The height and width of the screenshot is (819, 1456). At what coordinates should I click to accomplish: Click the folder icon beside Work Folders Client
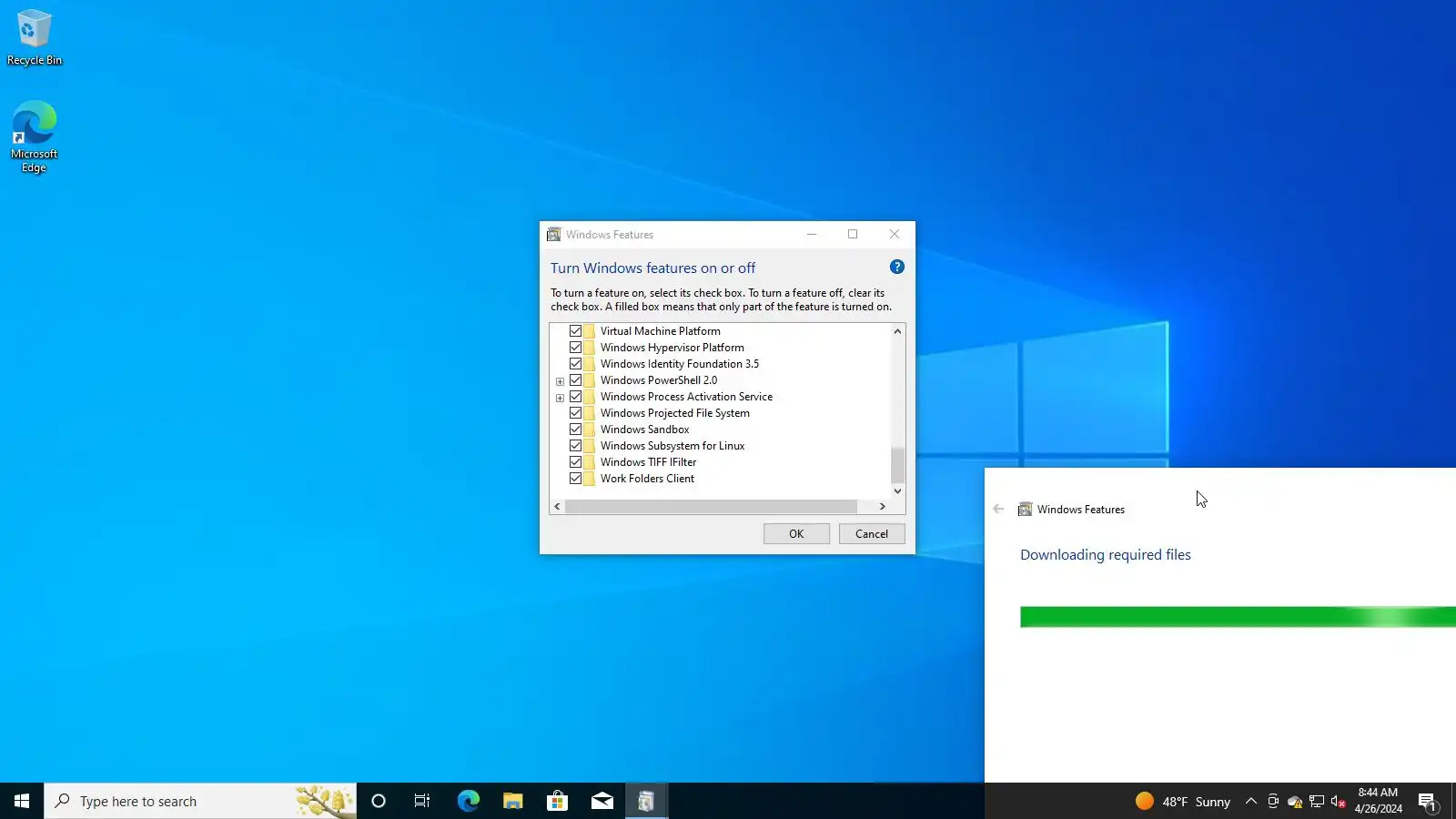589,479
